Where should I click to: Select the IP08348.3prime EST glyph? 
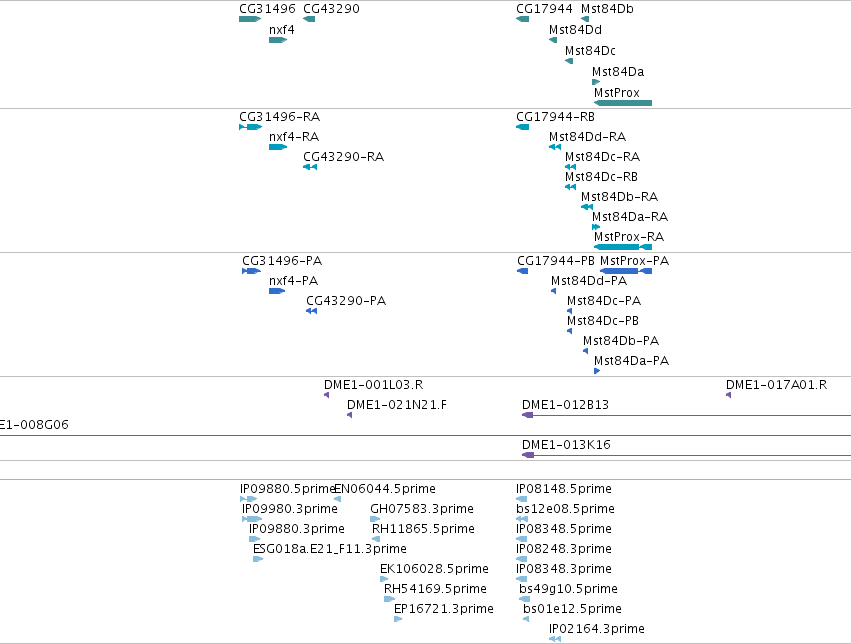click(x=522, y=579)
